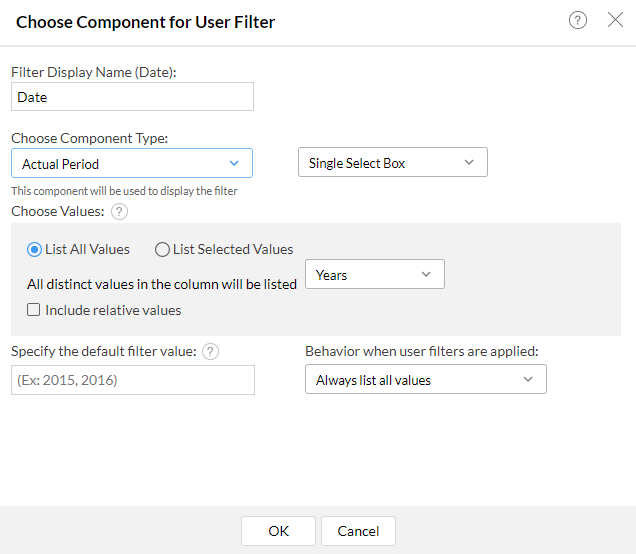The image size is (636, 554).
Task: Select the List All Values radio button
Action: pyautogui.click(x=35, y=249)
